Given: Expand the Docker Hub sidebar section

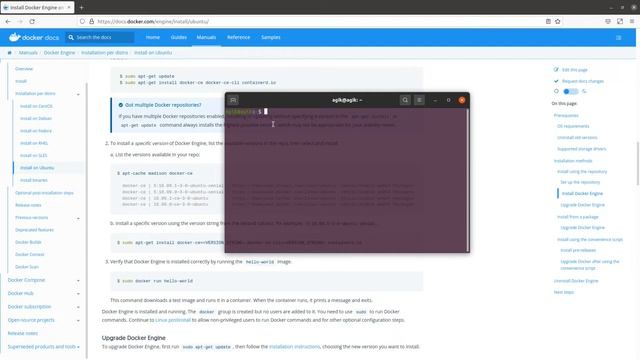Looking at the screenshot, I should pos(78,293).
